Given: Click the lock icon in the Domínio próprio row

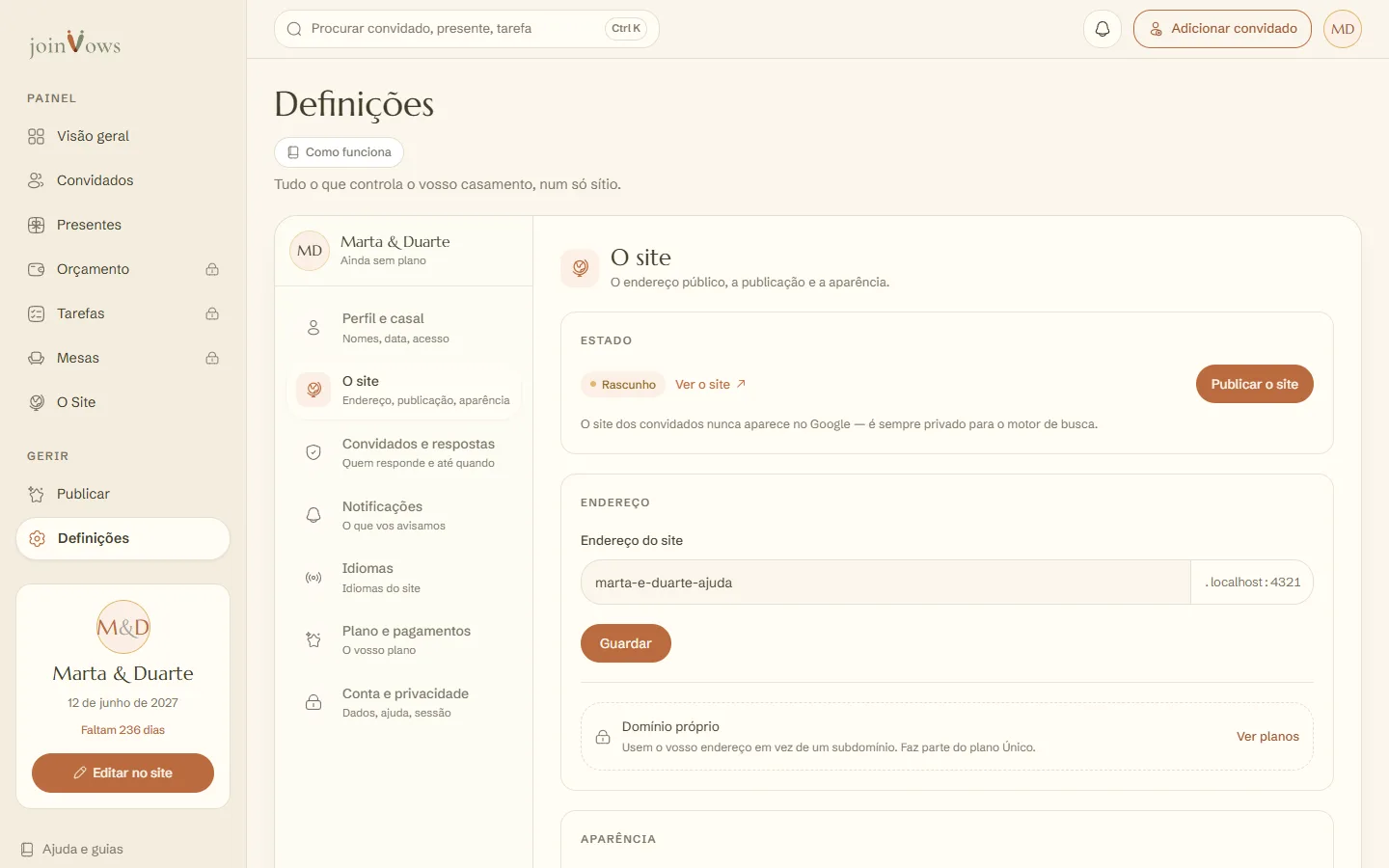Looking at the screenshot, I should 603,737.
